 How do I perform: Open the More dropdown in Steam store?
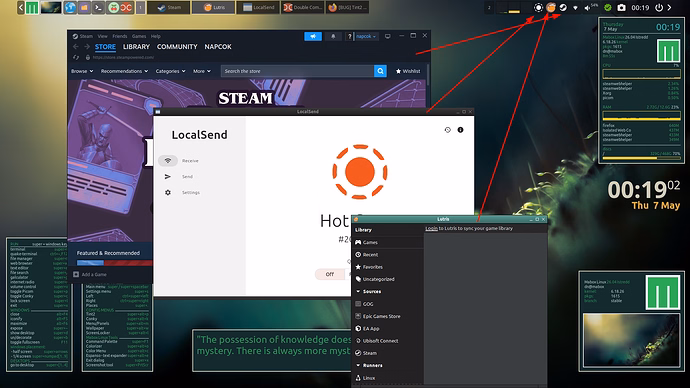point(202,71)
